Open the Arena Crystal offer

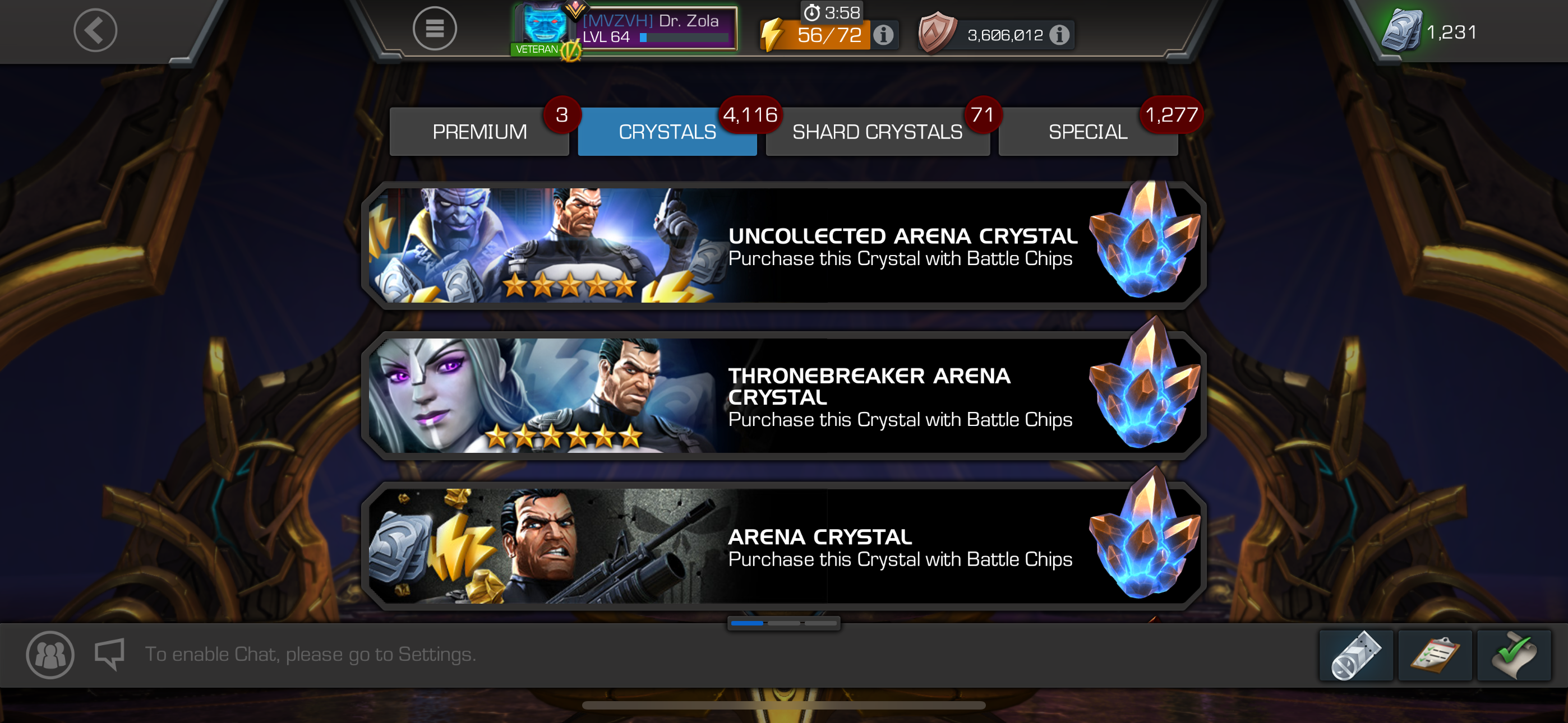[x=784, y=546]
